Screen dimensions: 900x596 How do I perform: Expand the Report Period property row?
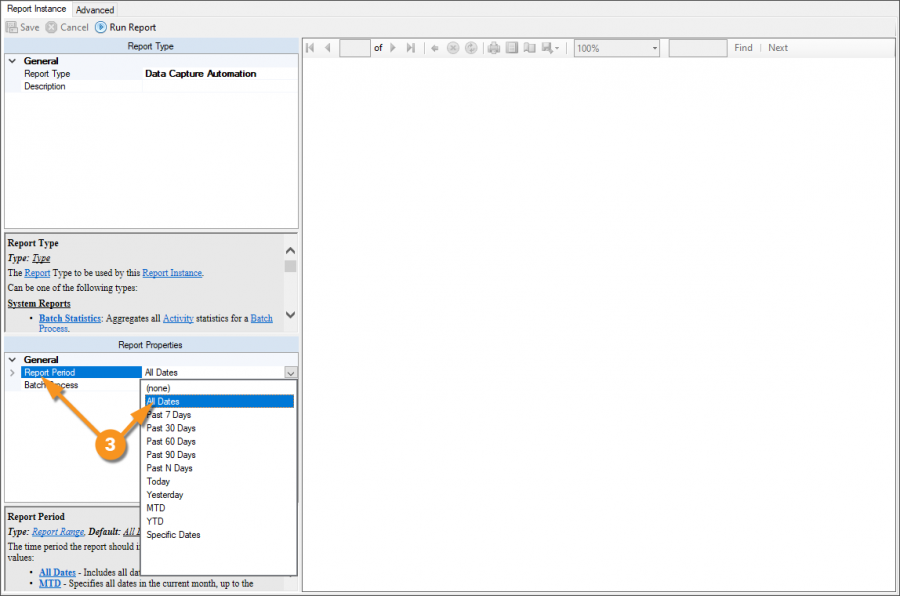[x=12, y=373]
